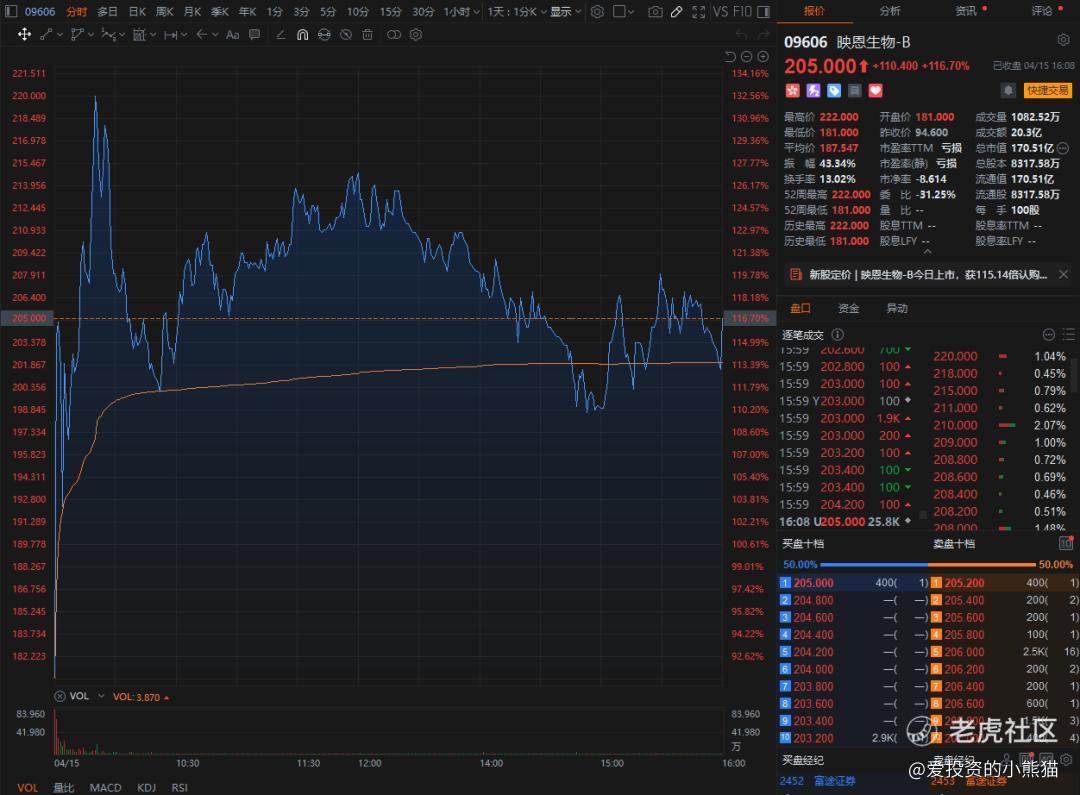
Task: Open the 分析 analysis tab
Action: coord(890,11)
